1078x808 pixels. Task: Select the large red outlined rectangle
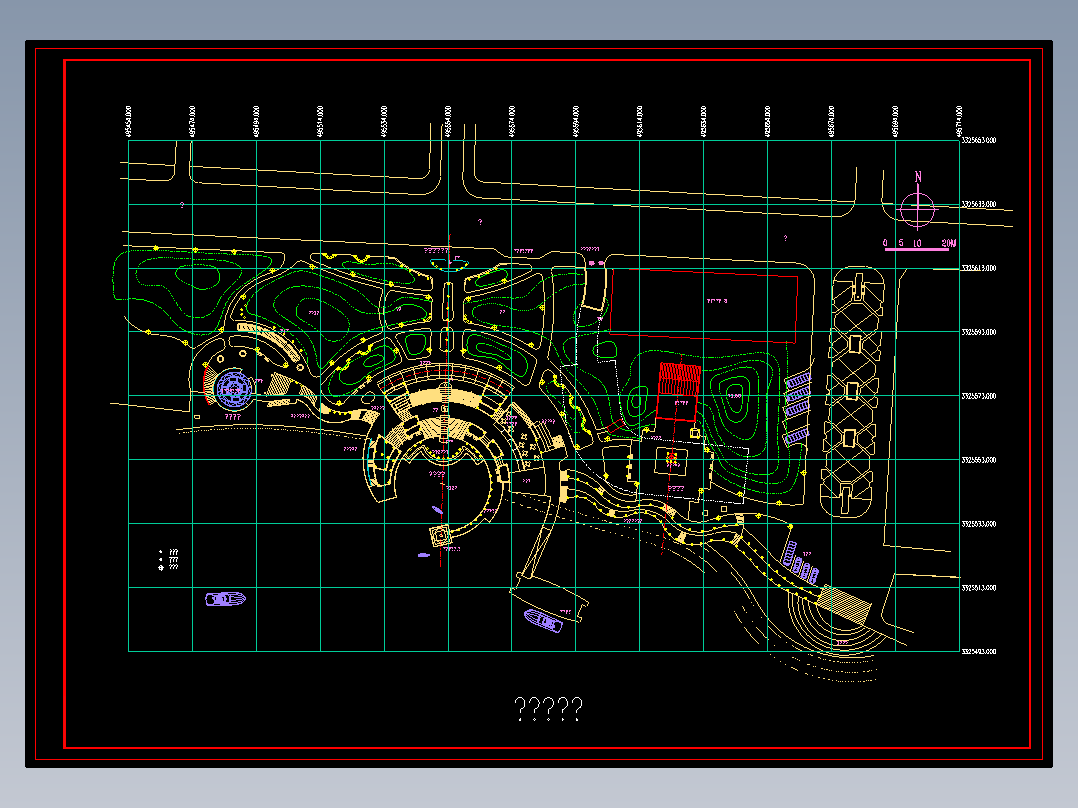pyautogui.click(x=703, y=305)
